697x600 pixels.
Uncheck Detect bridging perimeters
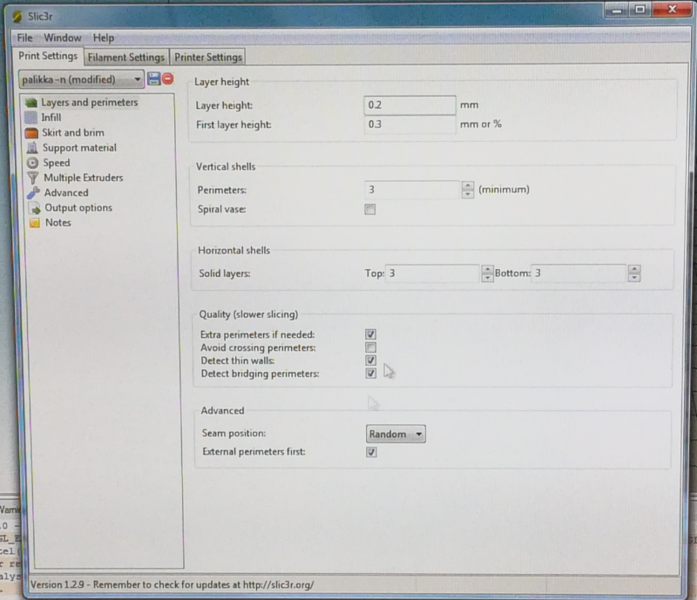click(371, 373)
